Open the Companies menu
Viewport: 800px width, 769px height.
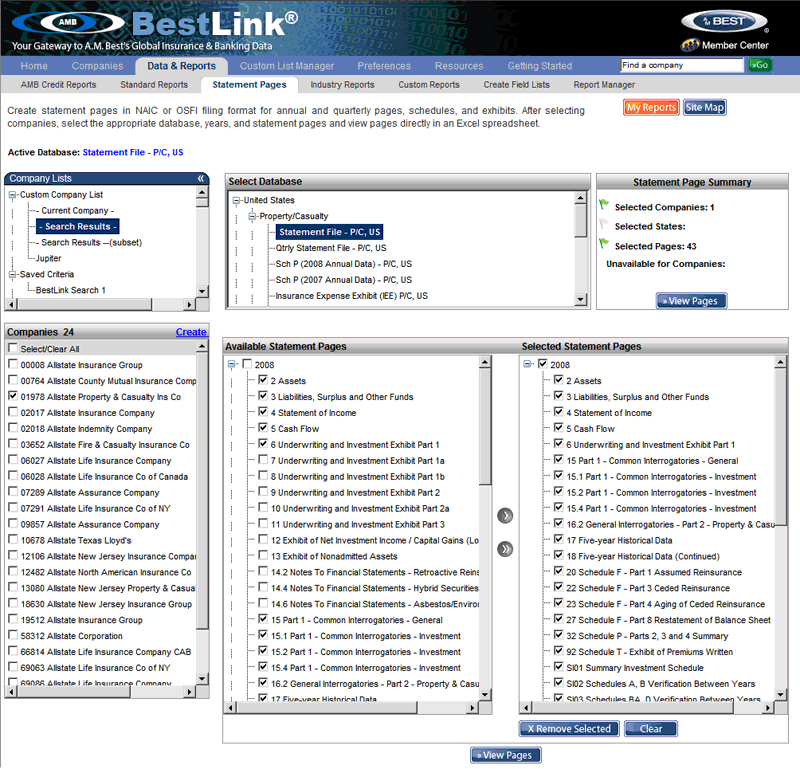pyautogui.click(x=97, y=66)
